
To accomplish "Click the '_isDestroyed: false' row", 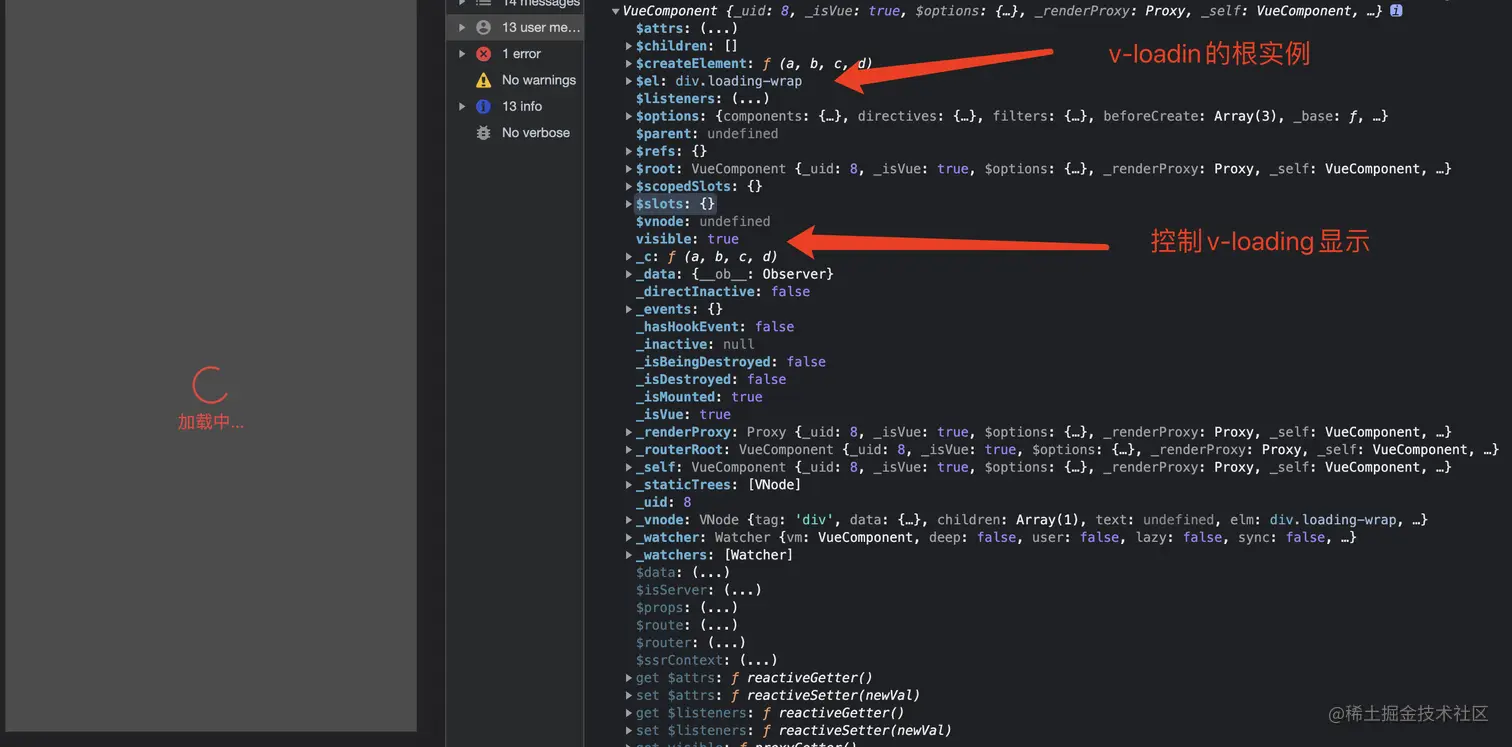I will click(x=711, y=379).
